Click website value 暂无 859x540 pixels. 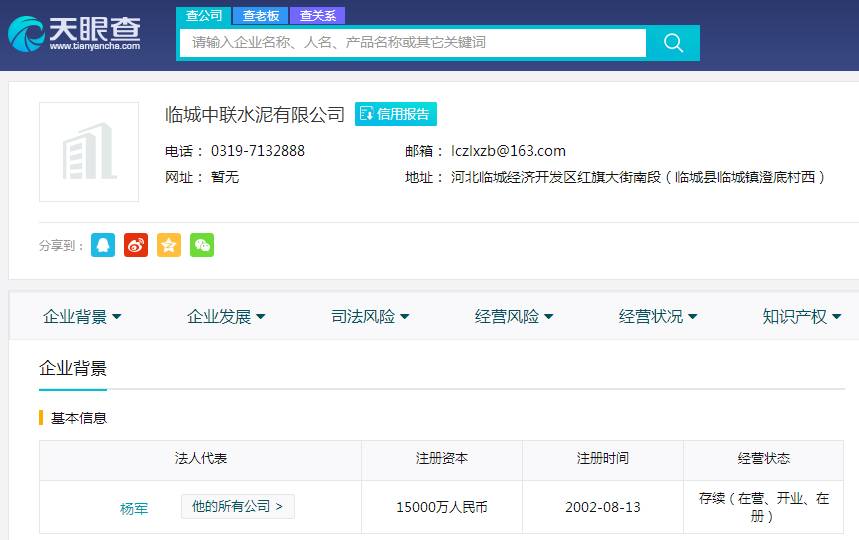click(225, 177)
